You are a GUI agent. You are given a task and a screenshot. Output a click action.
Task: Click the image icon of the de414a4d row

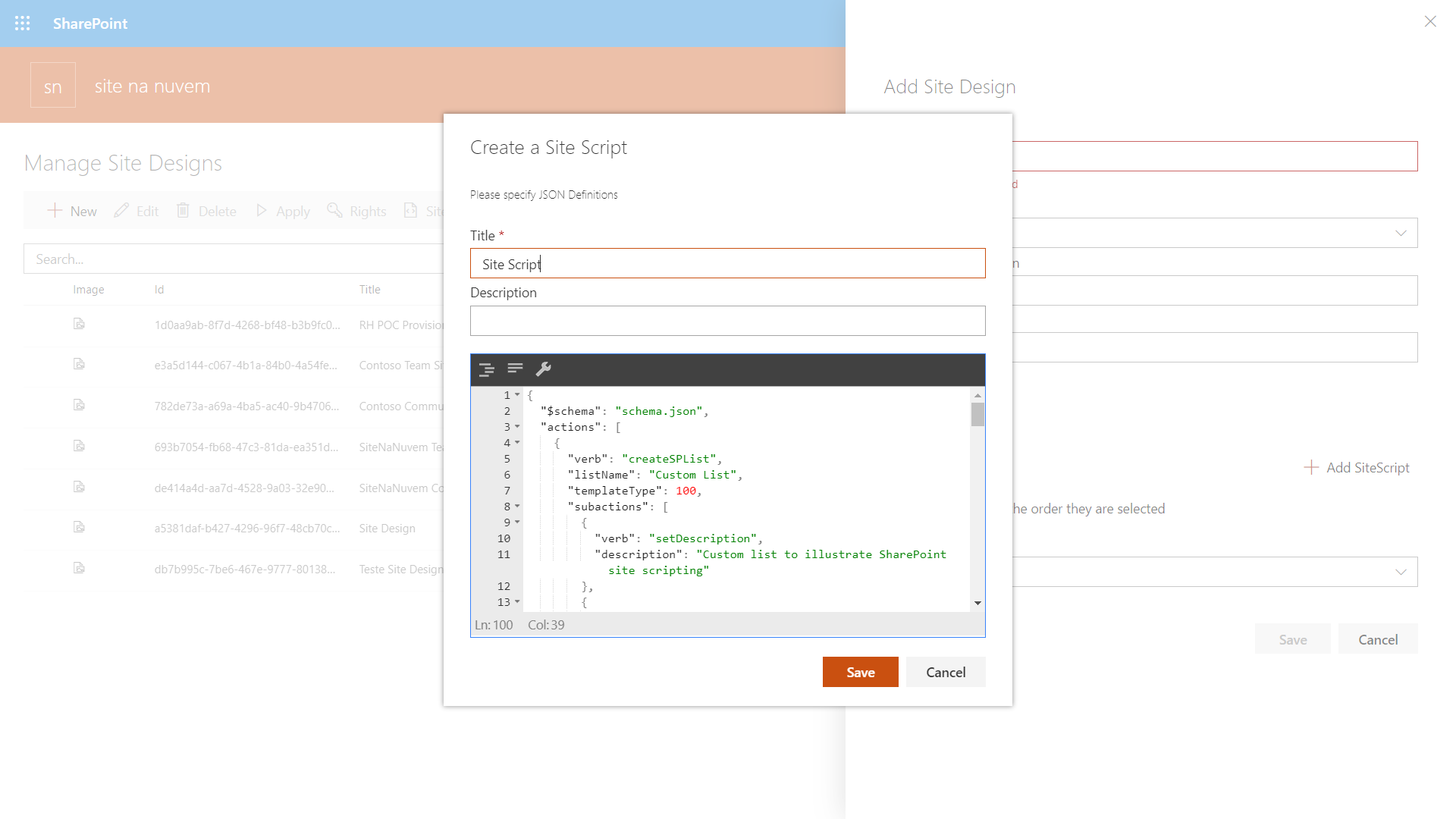point(79,487)
